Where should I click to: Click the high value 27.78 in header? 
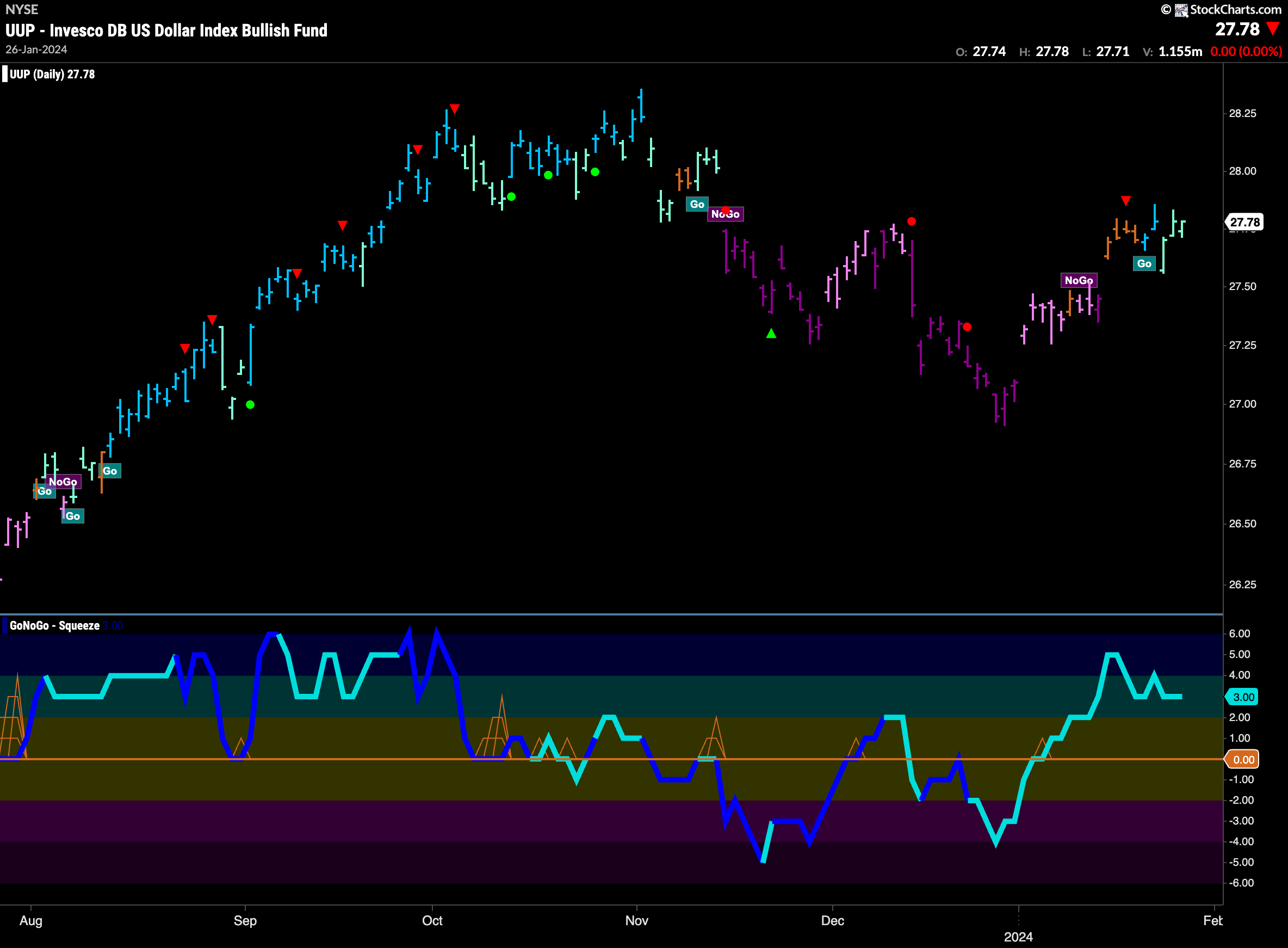[1052, 52]
